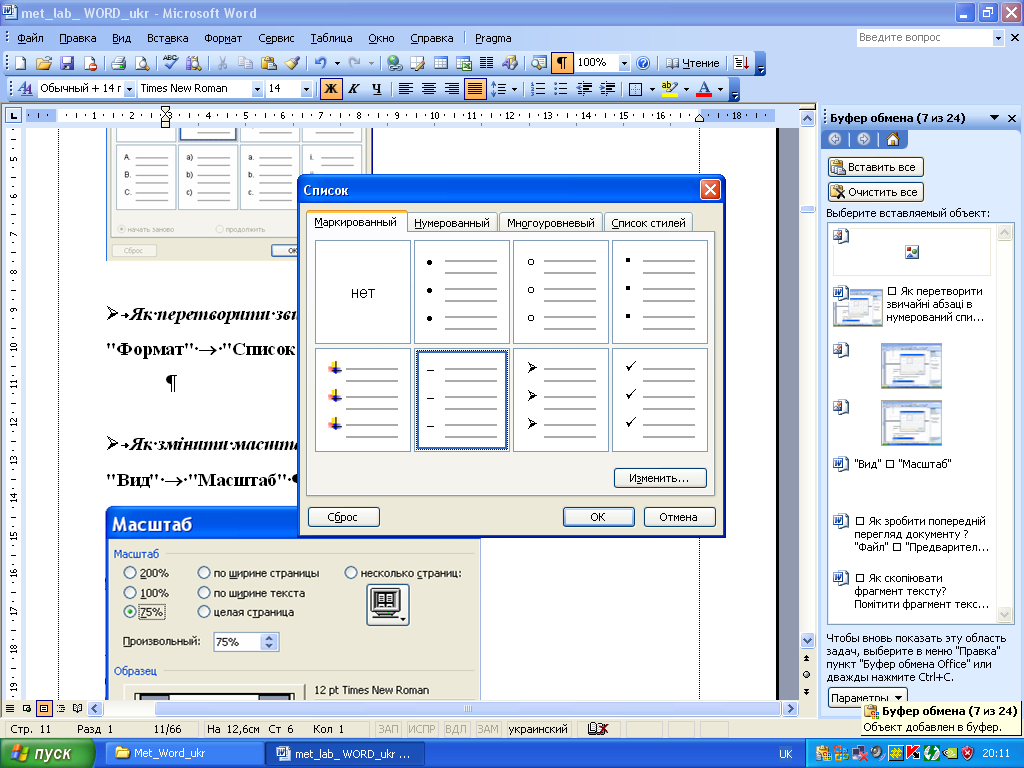The width and height of the screenshot is (1024, 768).
Task: Click the font color red A swatch
Action: coord(704,89)
